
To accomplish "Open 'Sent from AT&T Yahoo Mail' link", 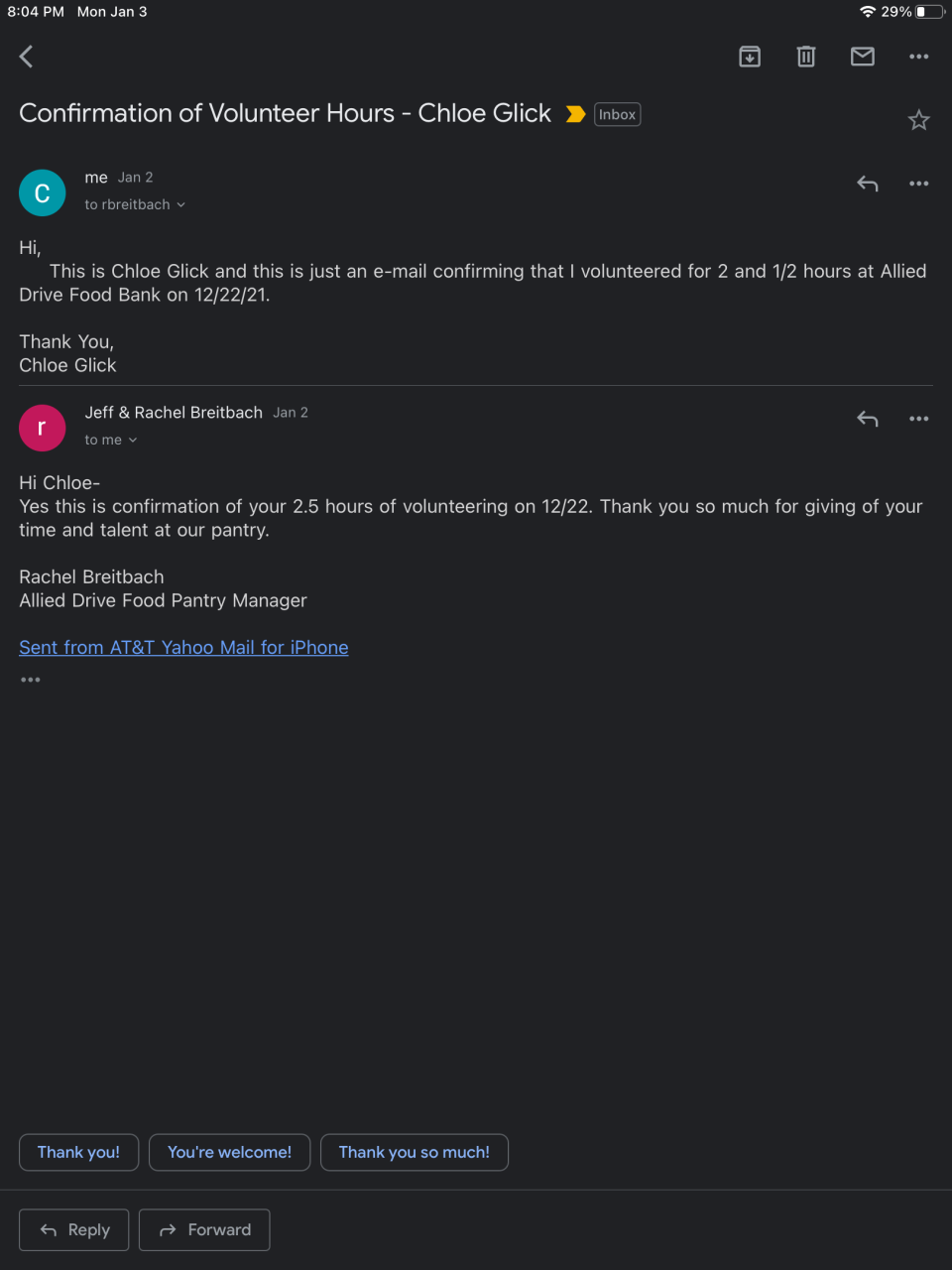I will click(183, 647).
